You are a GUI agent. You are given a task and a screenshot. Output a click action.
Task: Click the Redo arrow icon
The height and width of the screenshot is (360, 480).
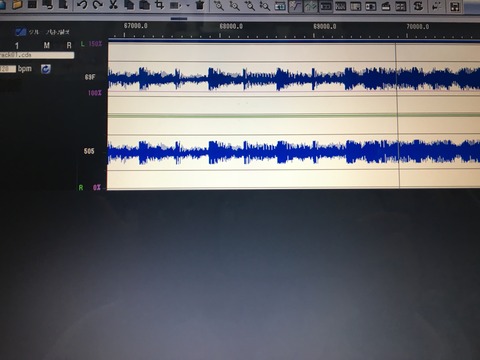pyautogui.click(x=97, y=5)
